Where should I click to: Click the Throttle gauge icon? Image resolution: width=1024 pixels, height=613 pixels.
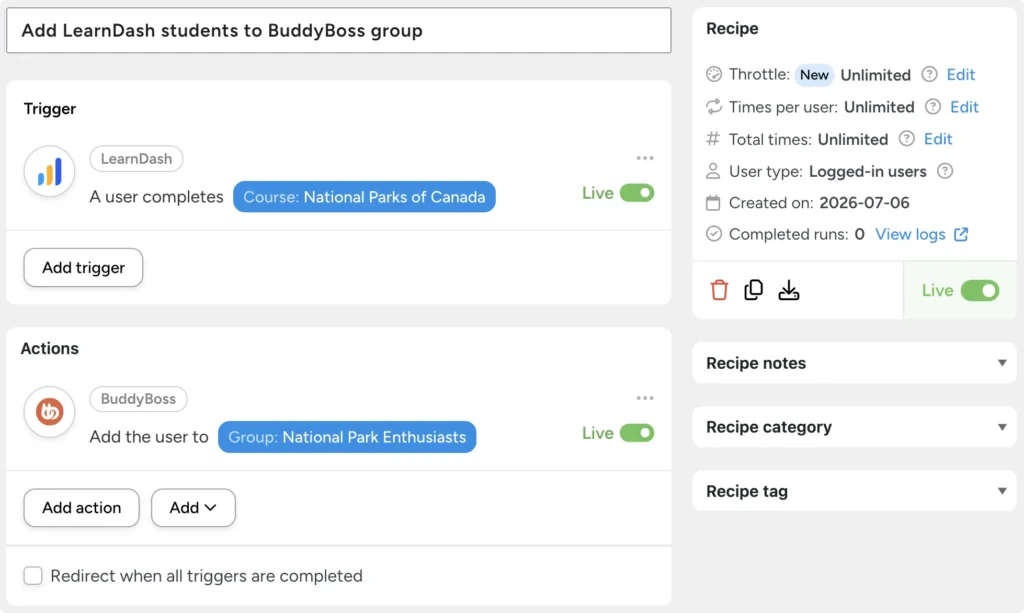pos(714,74)
